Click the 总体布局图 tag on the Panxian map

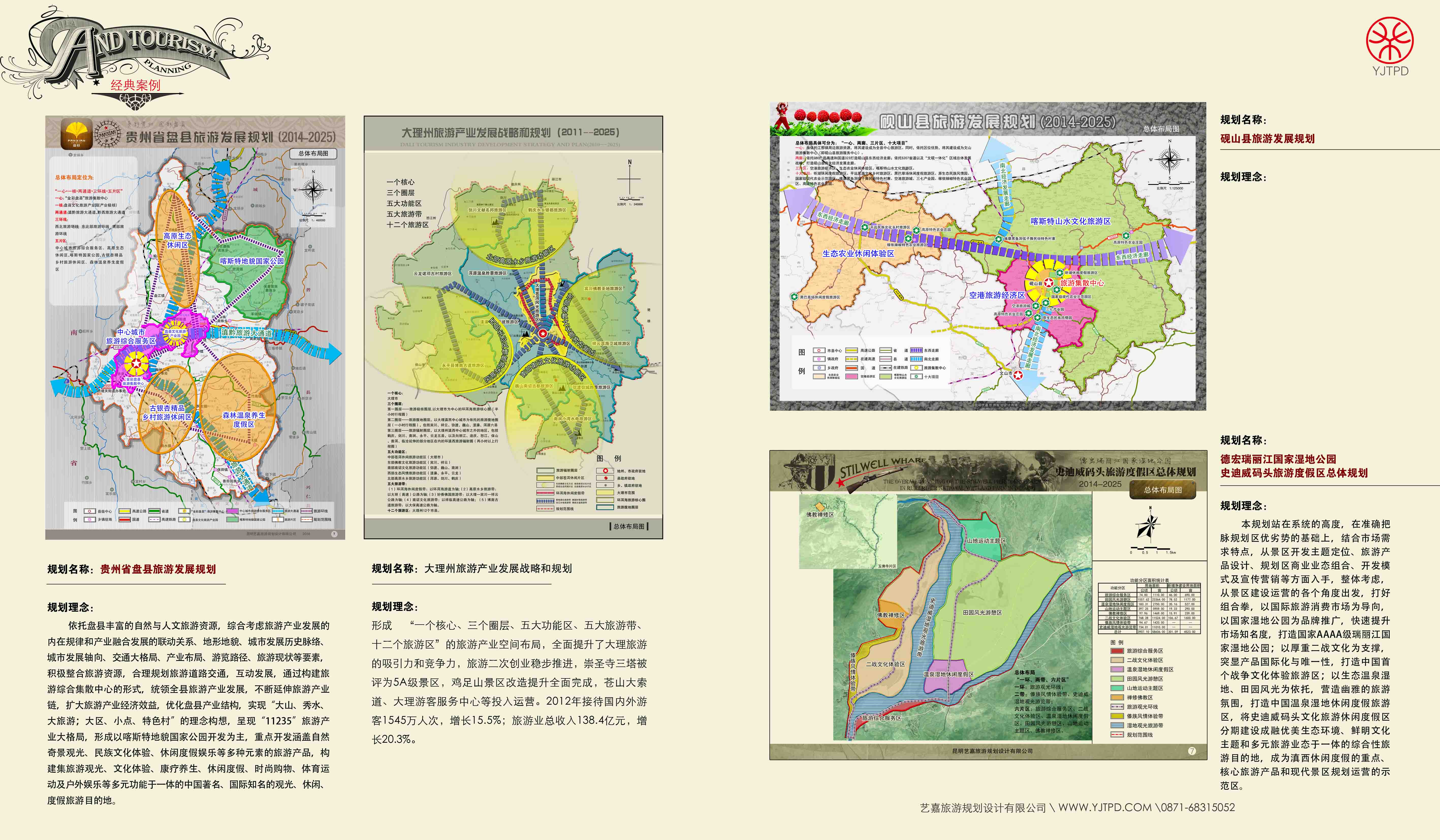click(313, 153)
